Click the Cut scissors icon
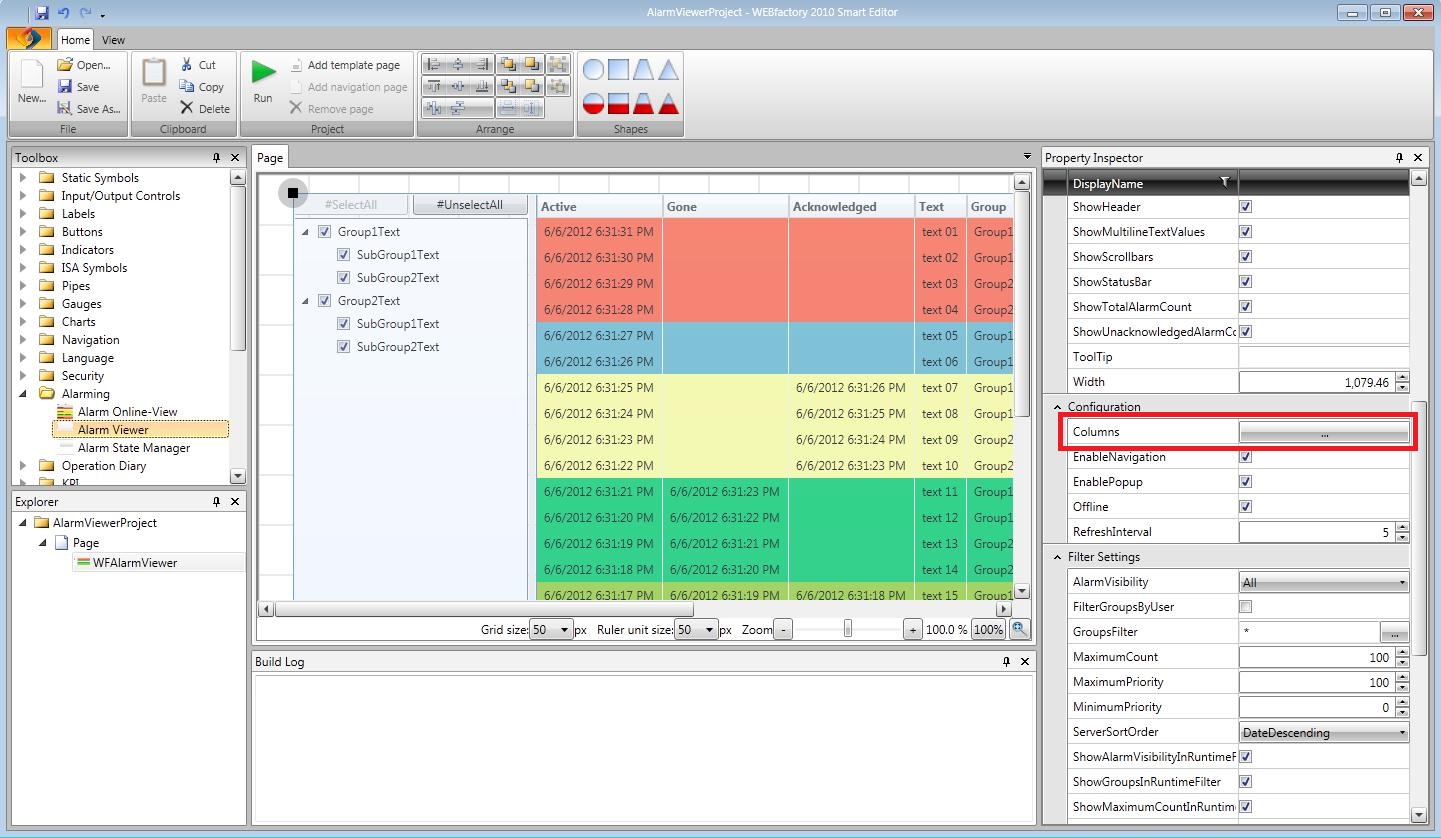 coord(187,65)
